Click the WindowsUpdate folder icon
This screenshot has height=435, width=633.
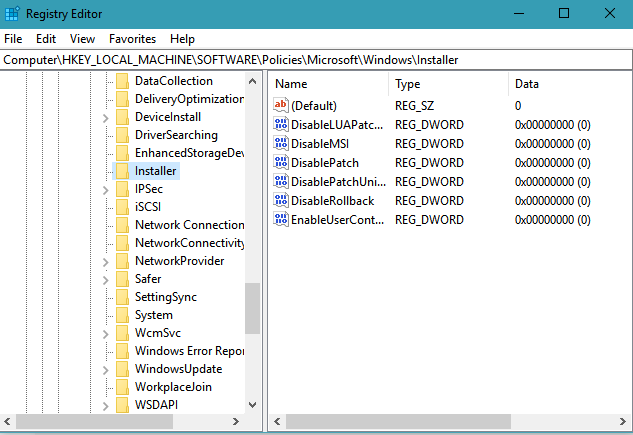(x=122, y=369)
